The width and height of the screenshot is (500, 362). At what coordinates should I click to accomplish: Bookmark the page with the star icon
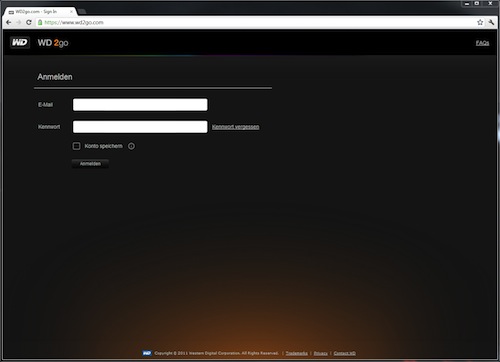tap(480, 22)
